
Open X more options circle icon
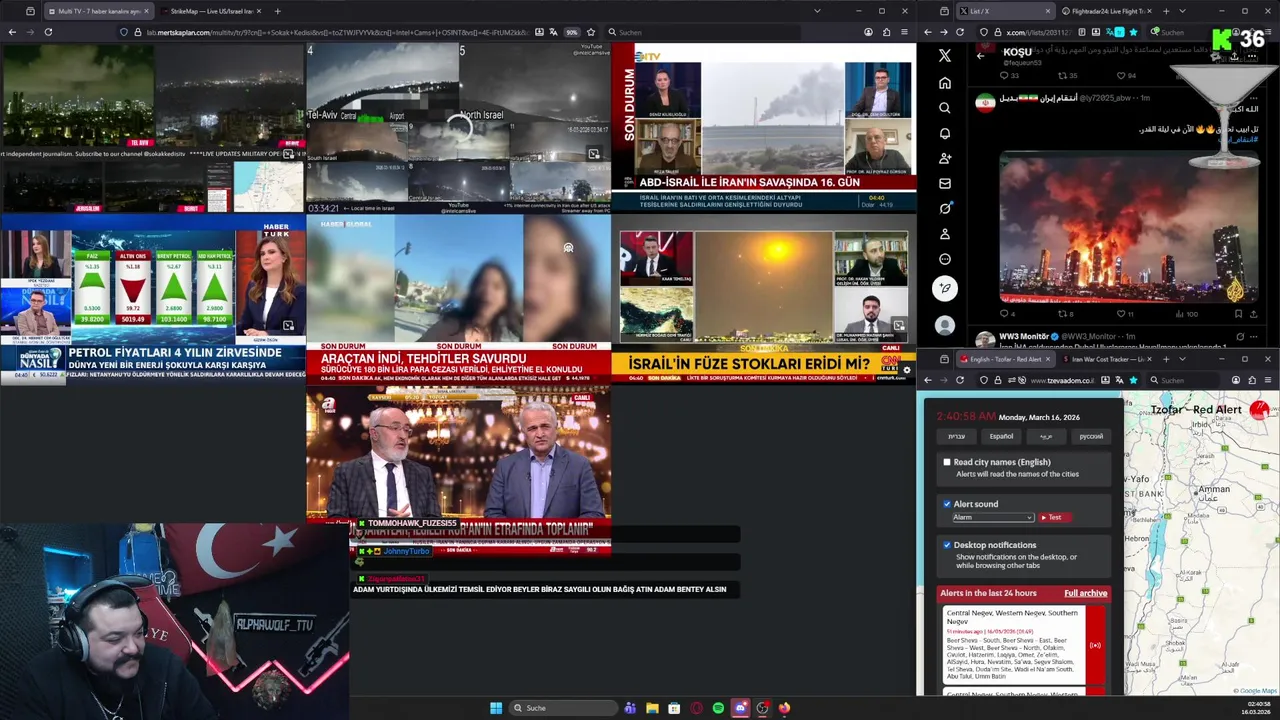pyautogui.click(x=944, y=259)
